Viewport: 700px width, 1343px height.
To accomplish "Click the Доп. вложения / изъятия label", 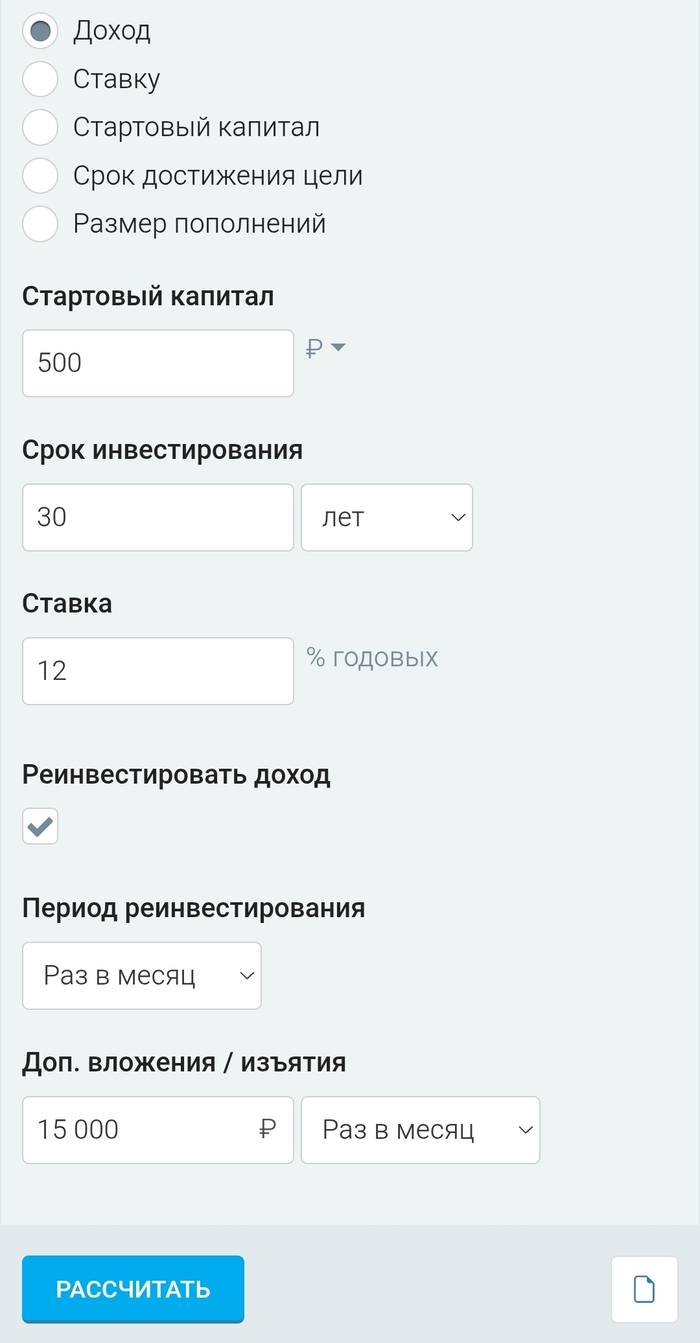I will point(184,1062).
